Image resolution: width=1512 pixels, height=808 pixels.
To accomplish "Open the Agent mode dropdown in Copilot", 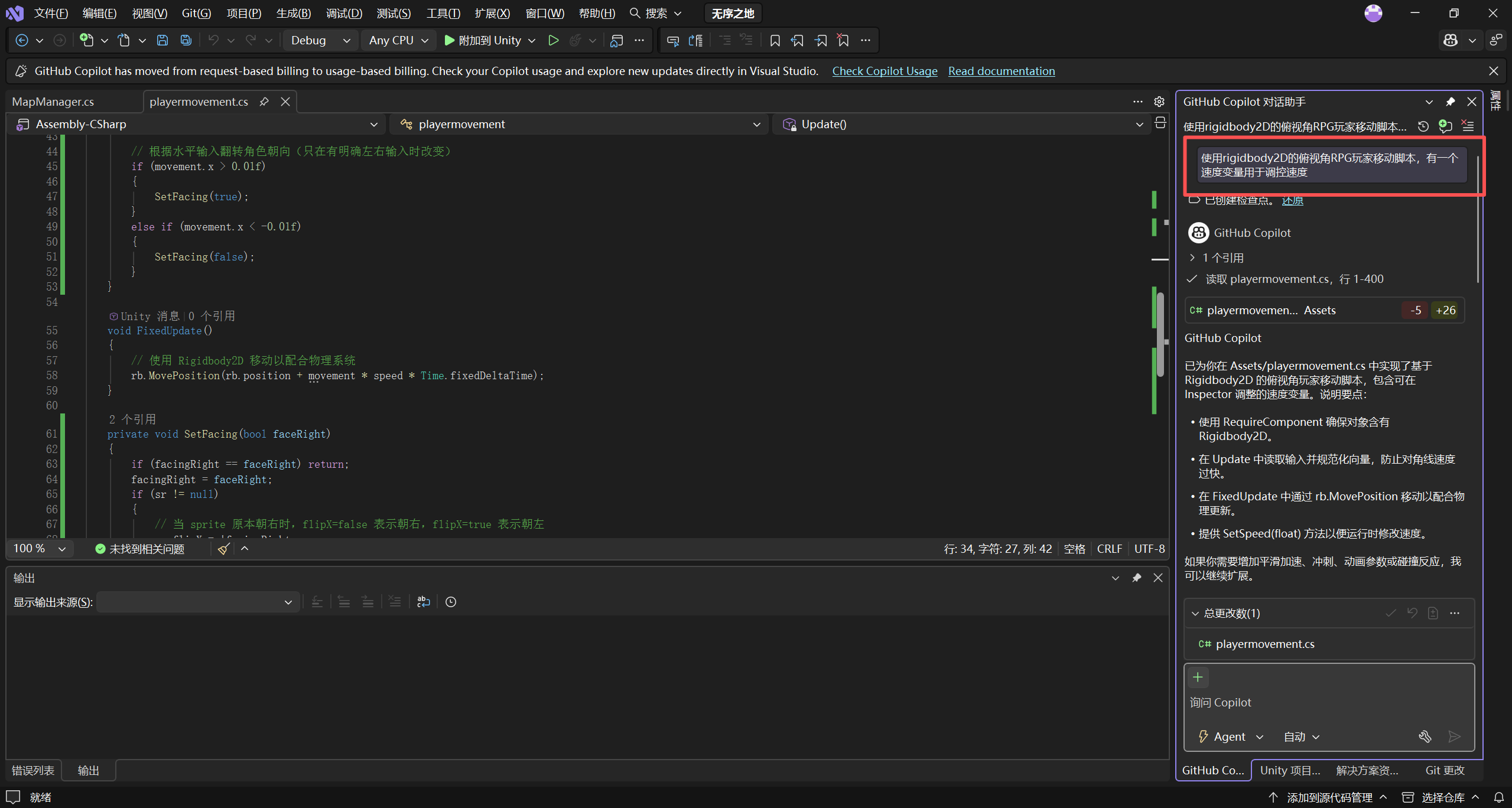I will tap(1231, 737).
